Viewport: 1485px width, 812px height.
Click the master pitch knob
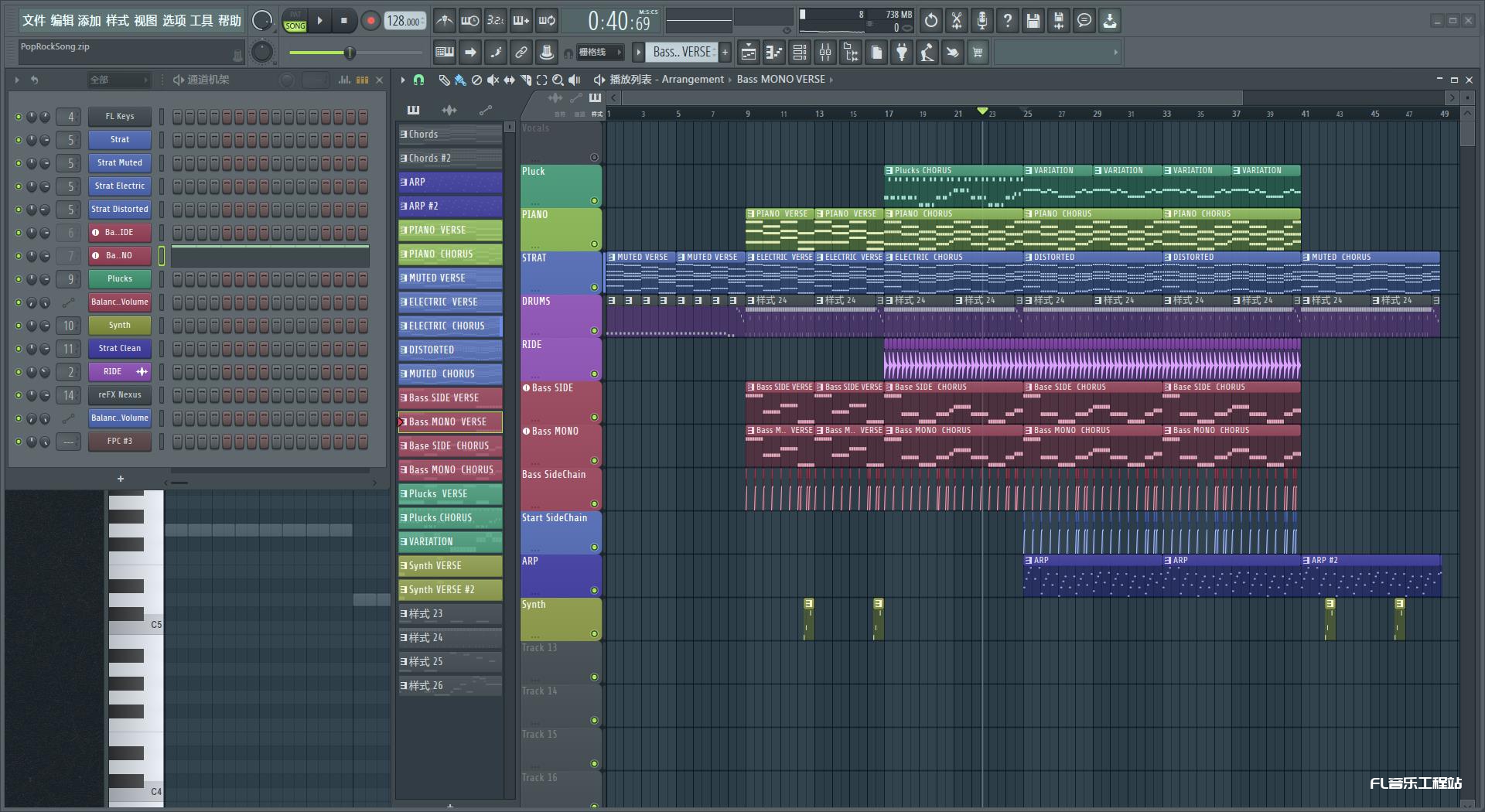(262, 52)
